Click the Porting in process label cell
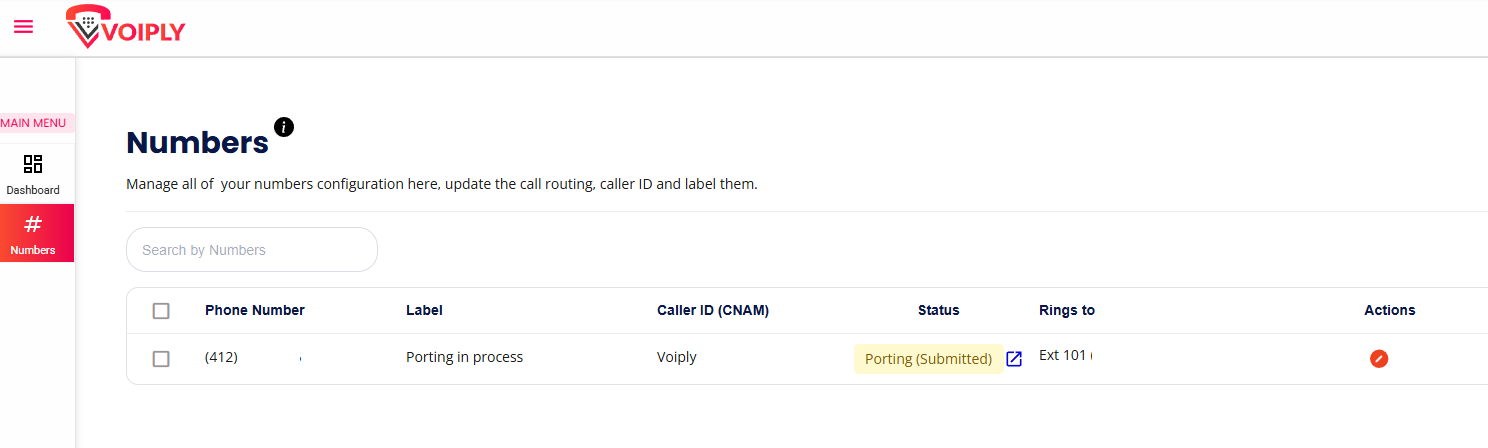 pos(464,357)
